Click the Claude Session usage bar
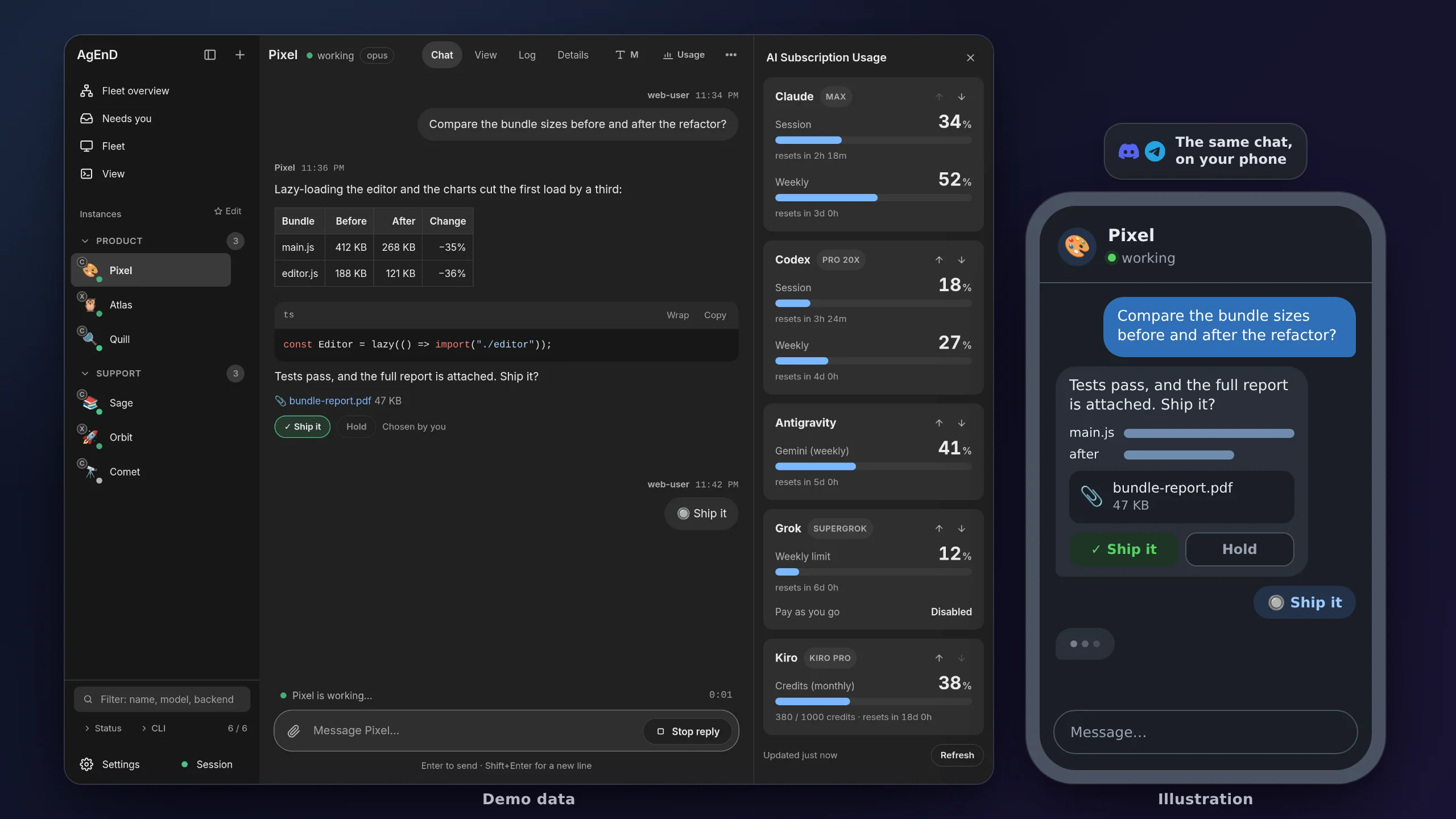The image size is (1456, 819). (873, 140)
